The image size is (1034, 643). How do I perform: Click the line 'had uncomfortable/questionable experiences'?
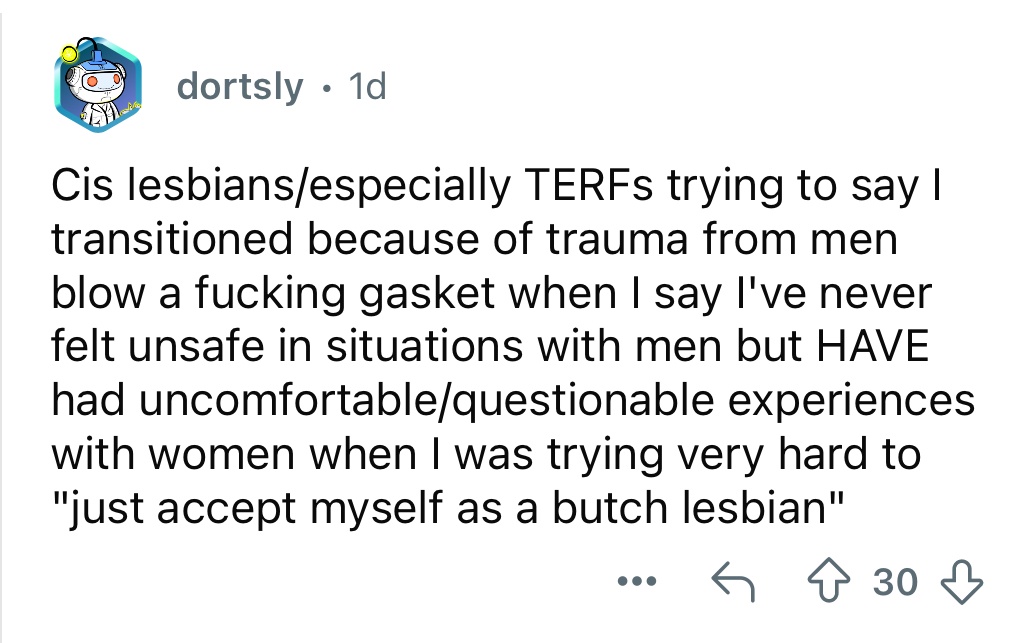click(513, 401)
